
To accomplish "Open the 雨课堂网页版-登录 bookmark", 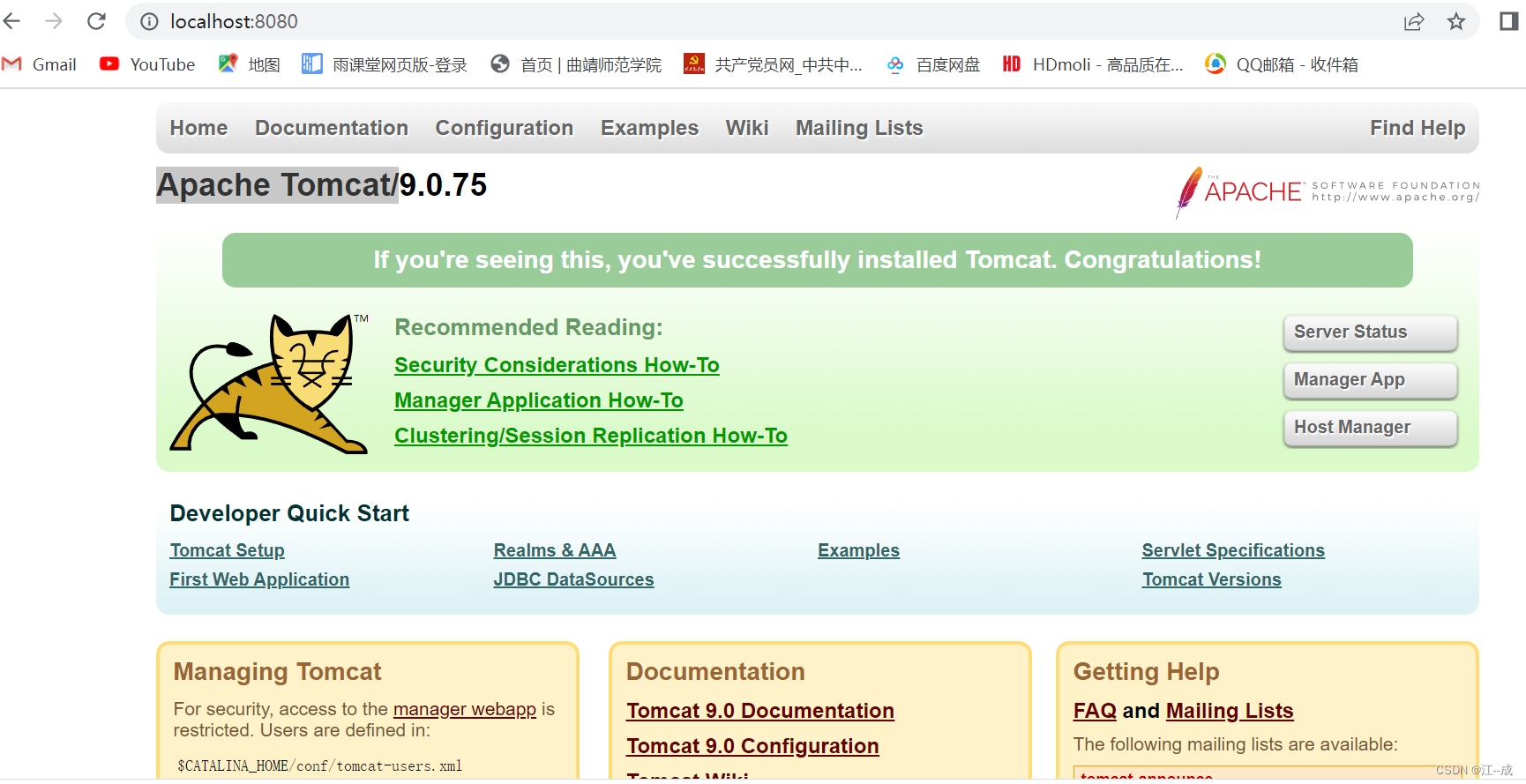I will [385, 64].
